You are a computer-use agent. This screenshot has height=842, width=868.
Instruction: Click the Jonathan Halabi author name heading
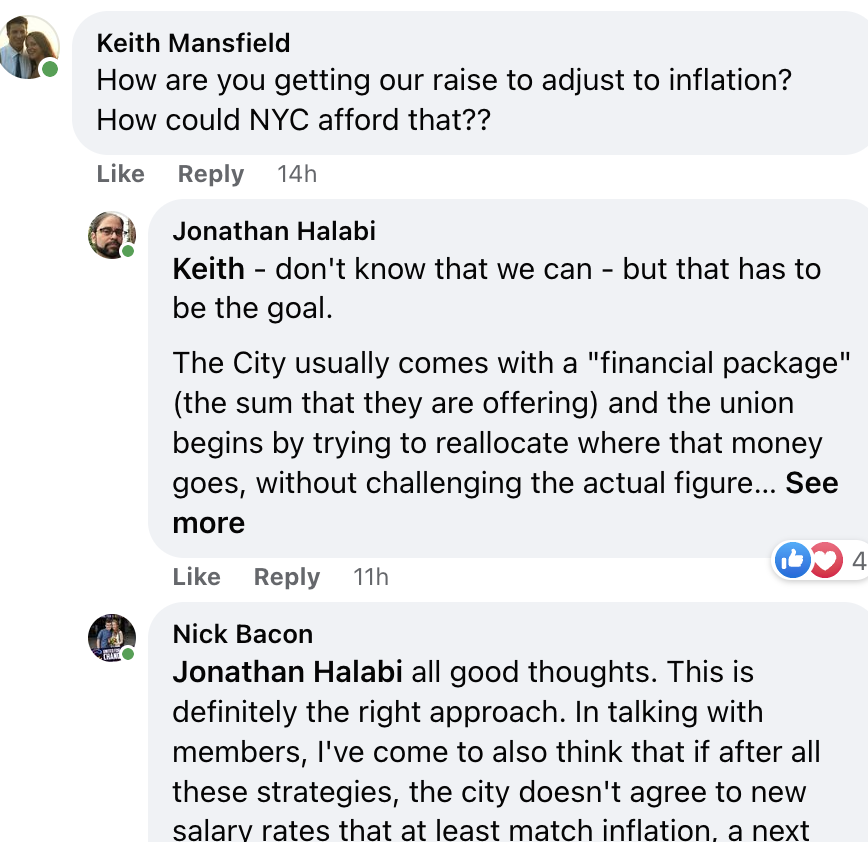pos(274,231)
